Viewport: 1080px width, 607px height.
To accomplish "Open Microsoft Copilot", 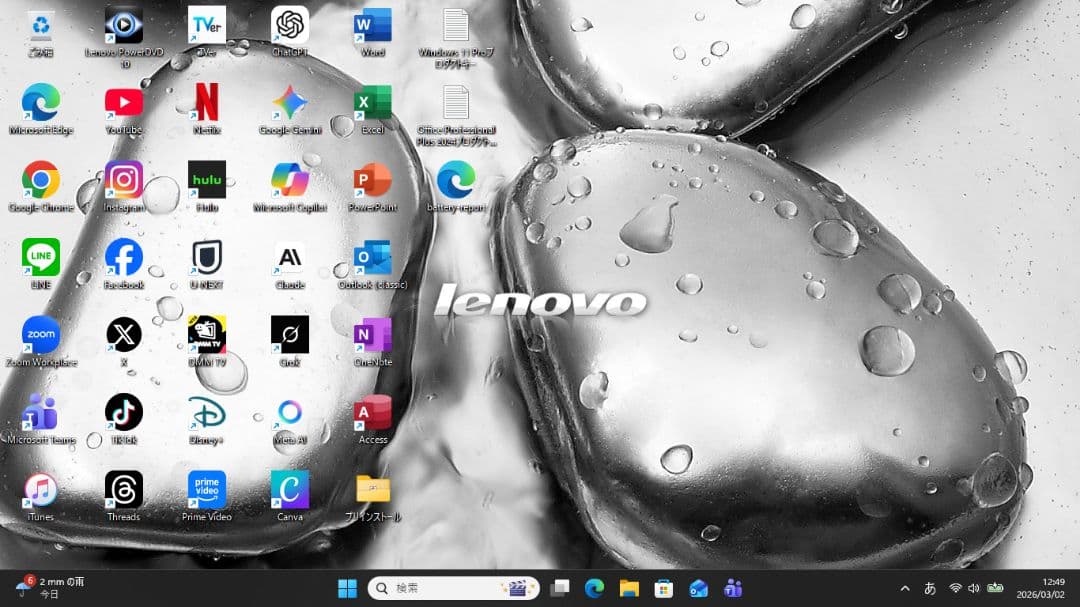I will [x=289, y=178].
